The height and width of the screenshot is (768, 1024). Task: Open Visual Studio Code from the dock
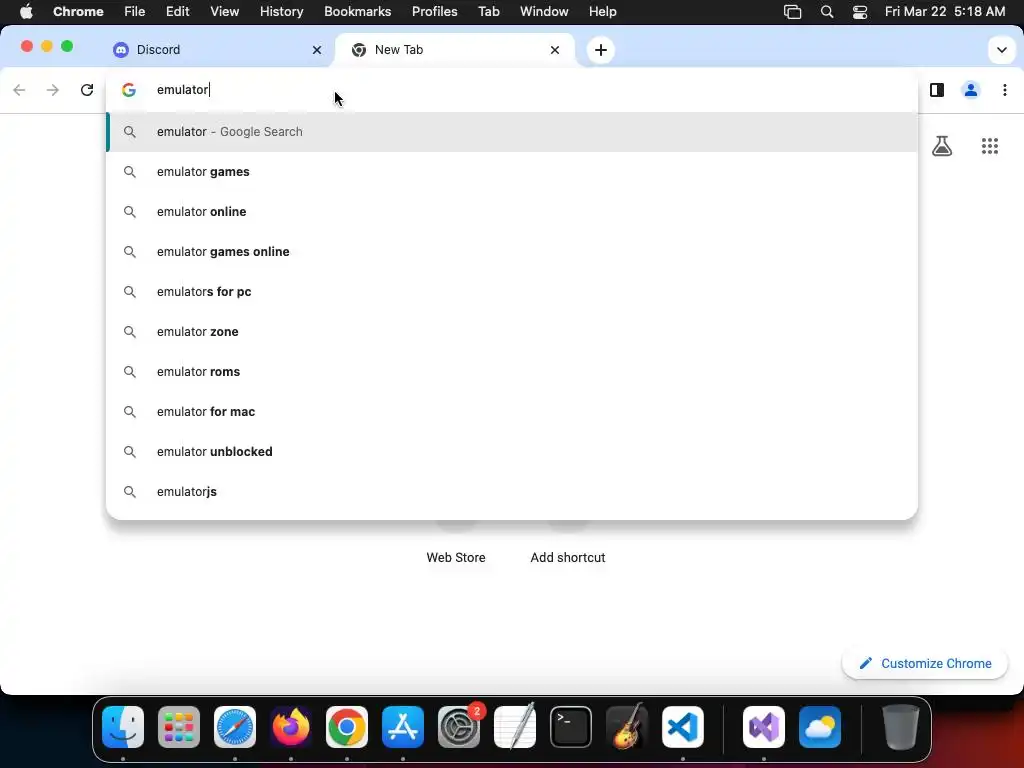point(683,727)
